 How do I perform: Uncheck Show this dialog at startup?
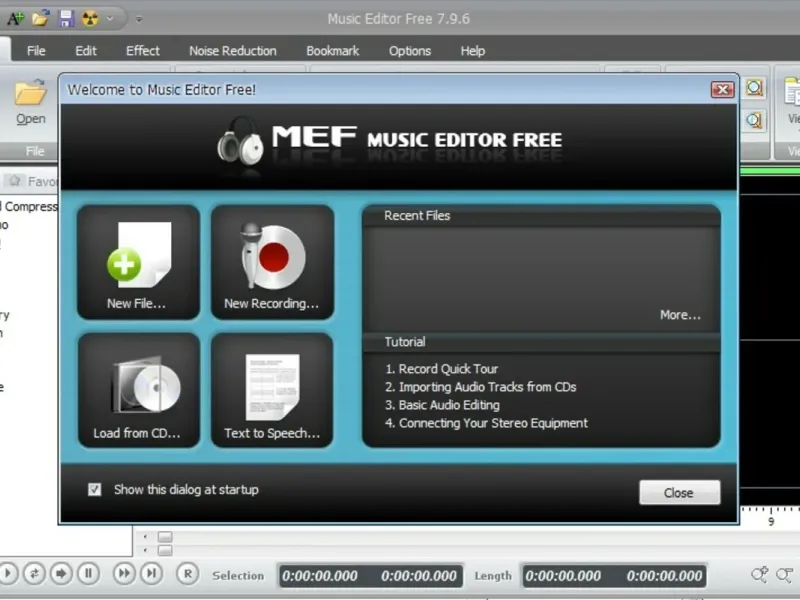pos(94,490)
